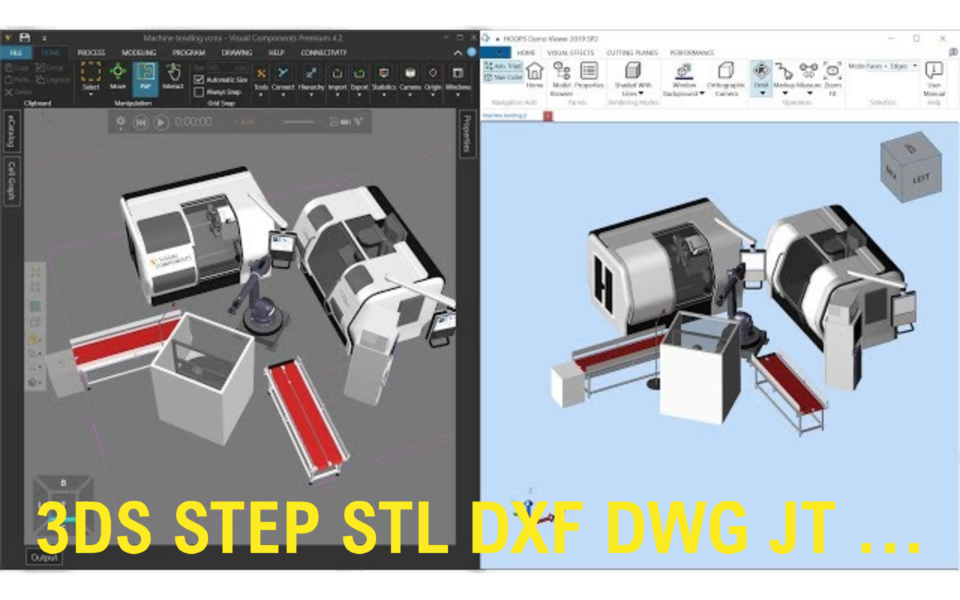Expand the Tools dropdown arrow
960x600 pixels.
point(261,95)
